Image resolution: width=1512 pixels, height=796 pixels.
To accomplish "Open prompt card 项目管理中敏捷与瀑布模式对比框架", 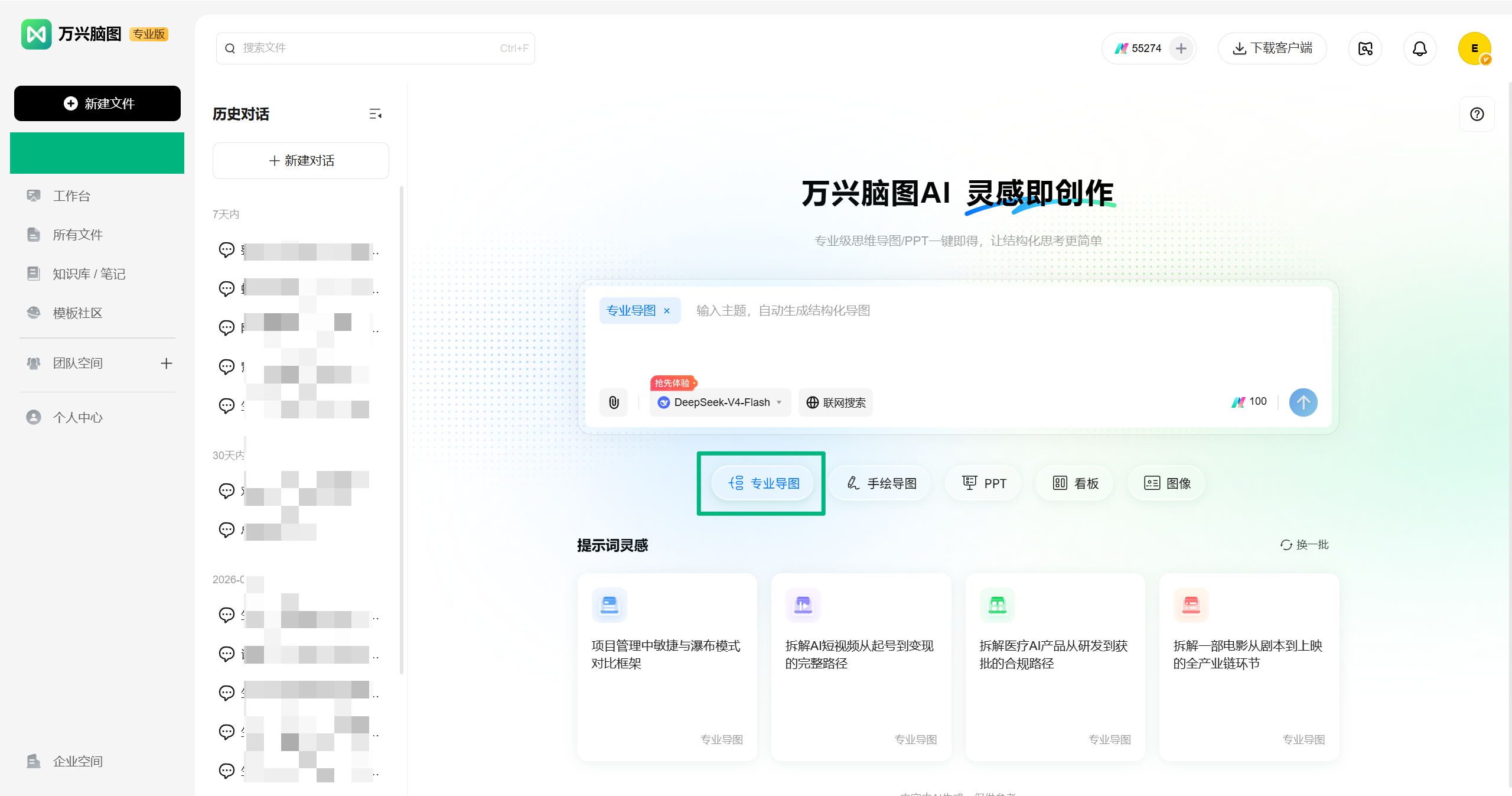I will click(x=667, y=667).
